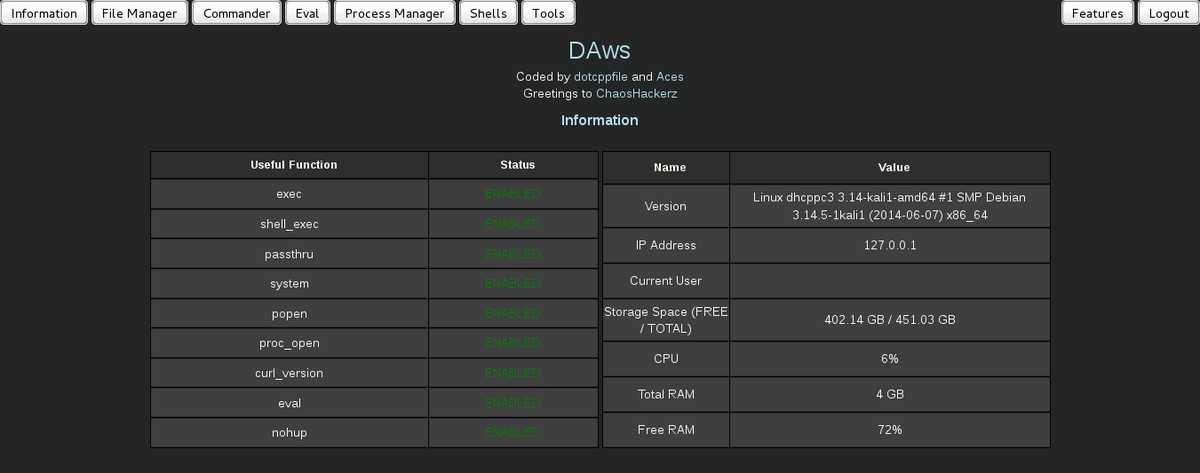
Task: Follow the Aces author link
Action: click(670, 76)
